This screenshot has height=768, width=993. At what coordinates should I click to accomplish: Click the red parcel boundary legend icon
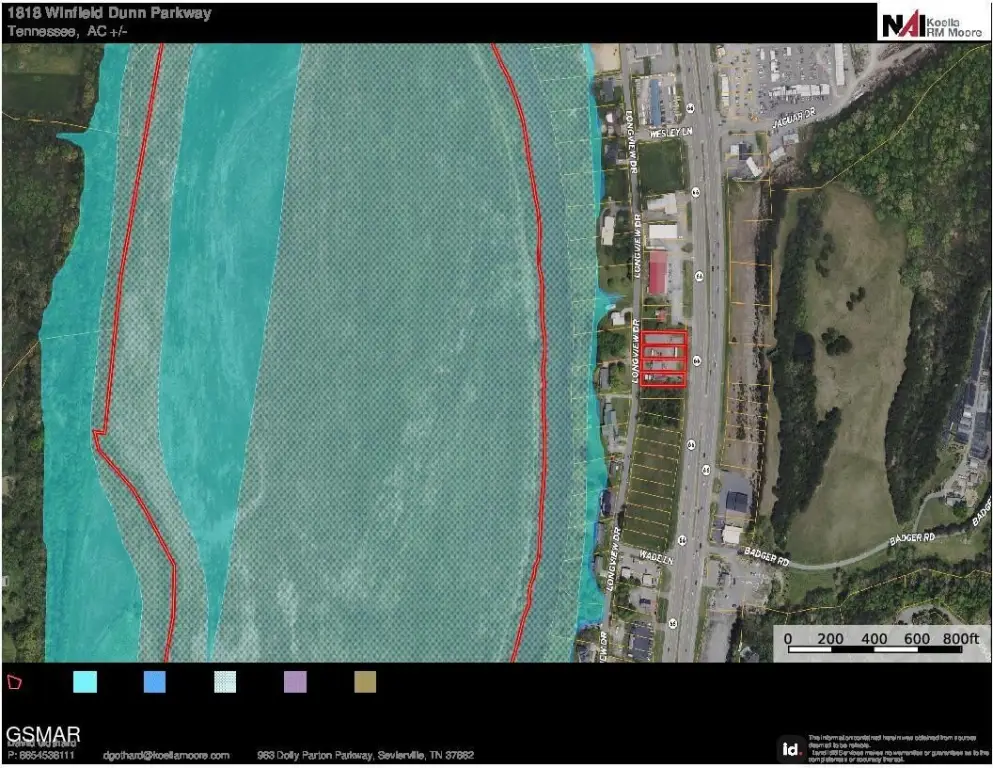tap(15, 682)
